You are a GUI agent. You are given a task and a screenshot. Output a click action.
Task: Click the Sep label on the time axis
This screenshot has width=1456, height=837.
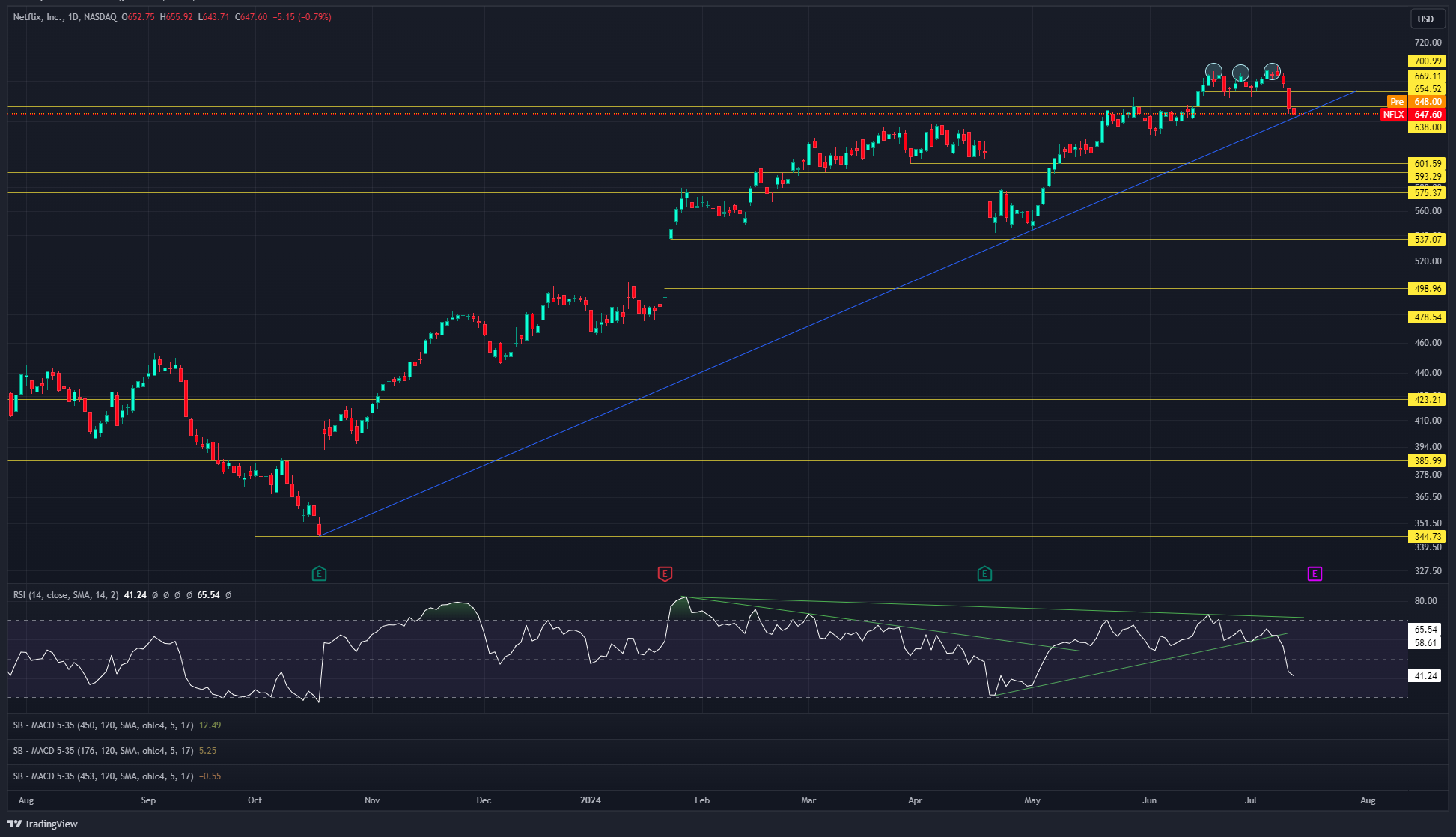pos(148,800)
